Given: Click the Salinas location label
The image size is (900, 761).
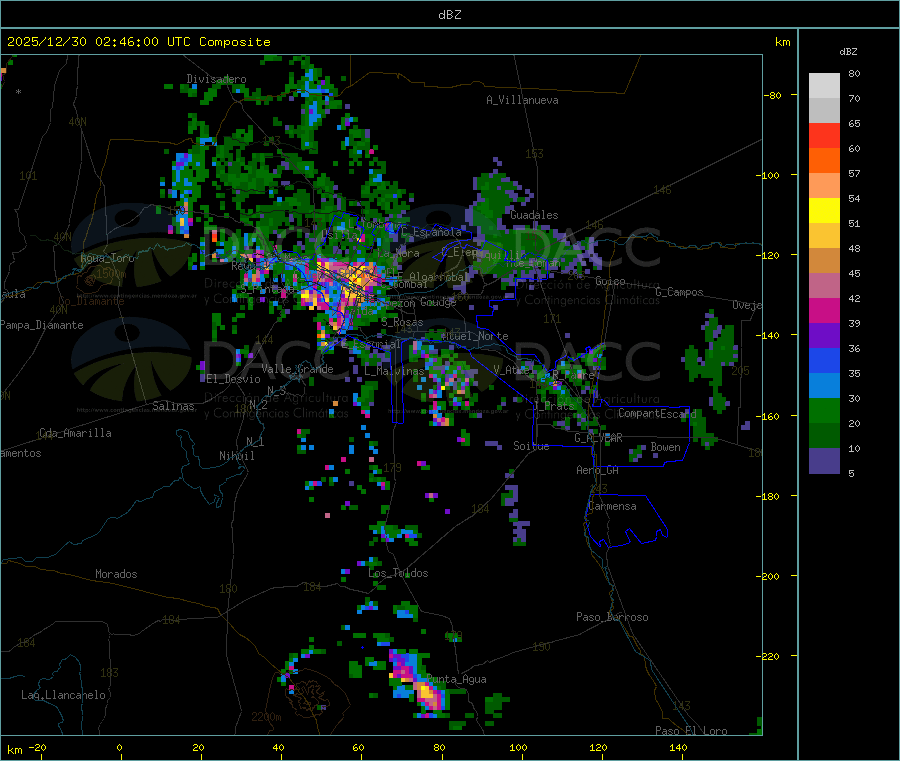Looking at the screenshot, I should coord(173,406).
